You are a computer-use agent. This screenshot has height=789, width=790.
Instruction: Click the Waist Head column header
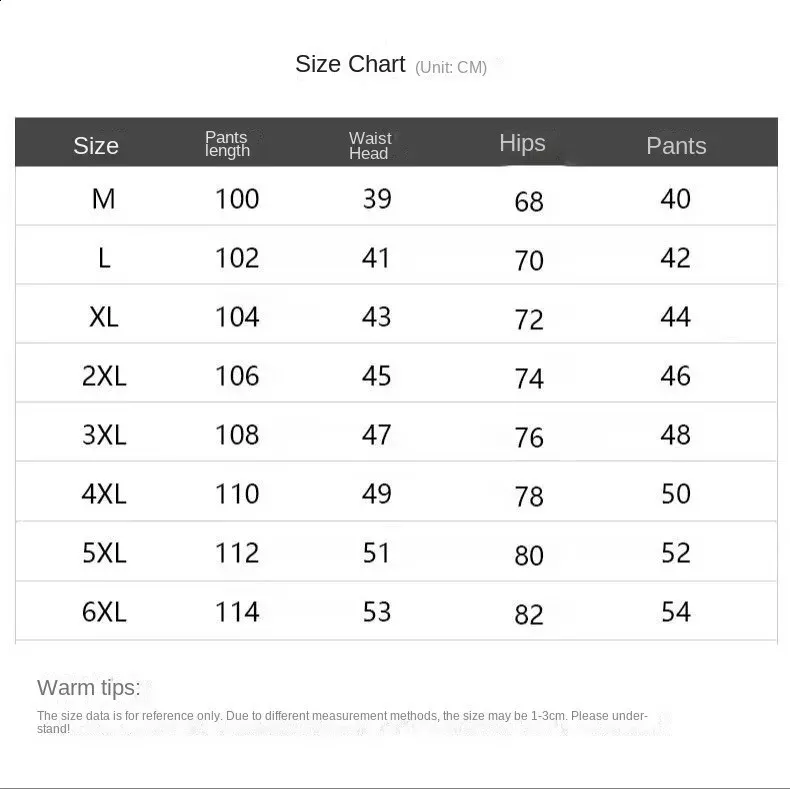click(370, 146)
